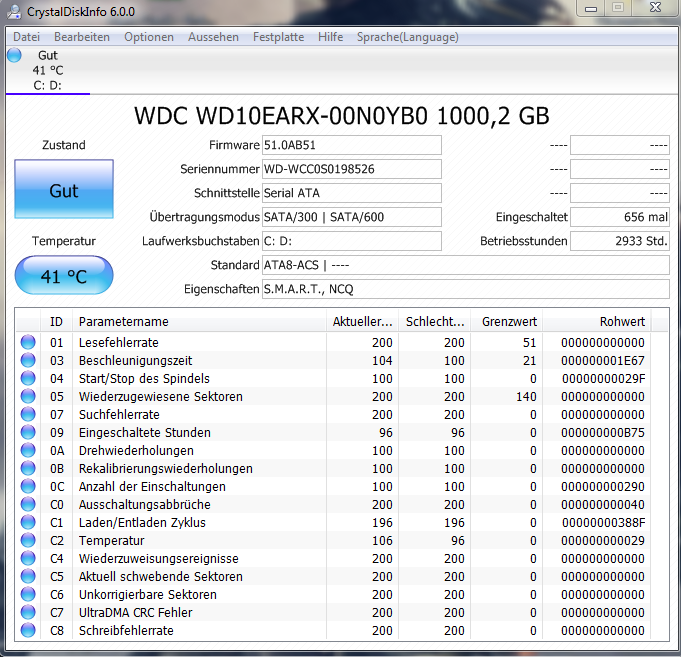Open the Sprache(Language) menu
The height and width of the screenshot is (657, 681).
tap(407, 37)
